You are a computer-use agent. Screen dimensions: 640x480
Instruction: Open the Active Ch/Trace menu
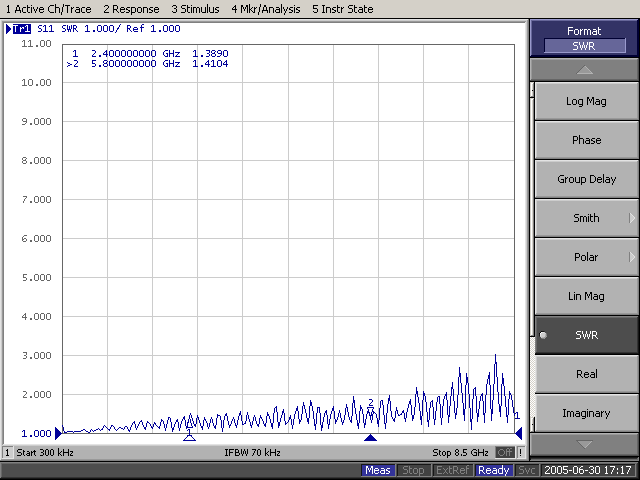(x=48, y=9)
